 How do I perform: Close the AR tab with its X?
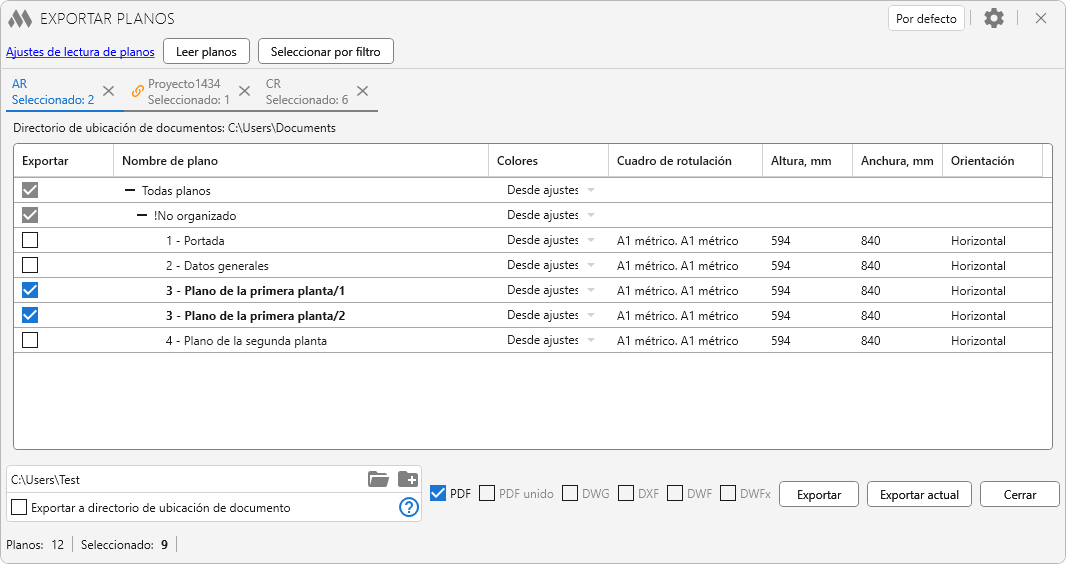click(109, 91)
